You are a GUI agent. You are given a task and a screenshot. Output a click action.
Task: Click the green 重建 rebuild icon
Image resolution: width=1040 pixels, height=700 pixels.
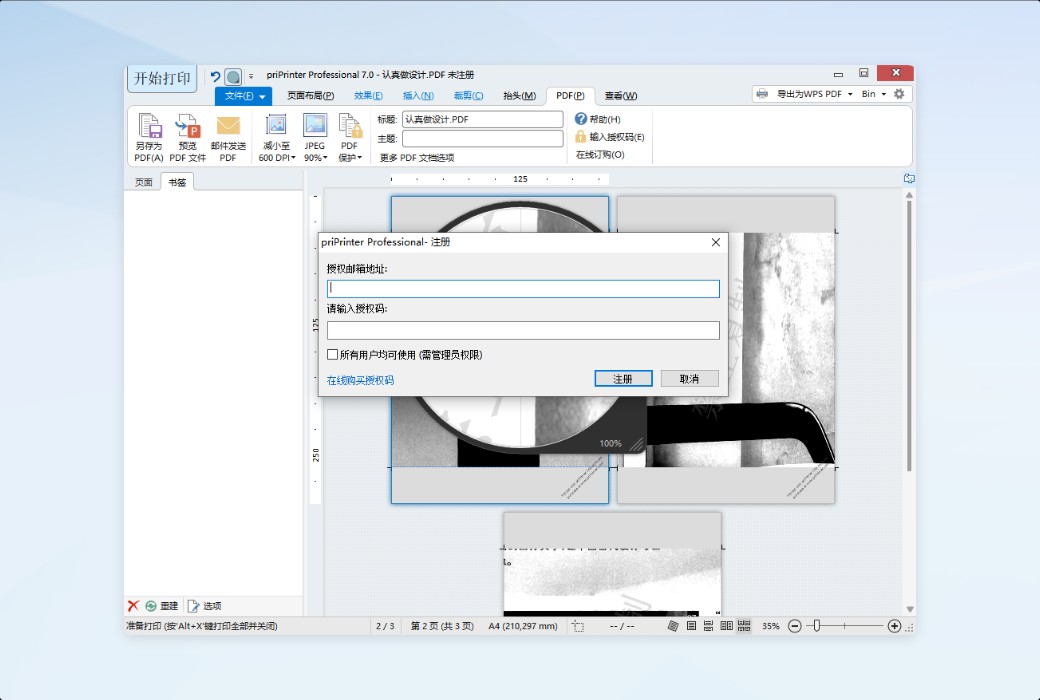(151, 606)
